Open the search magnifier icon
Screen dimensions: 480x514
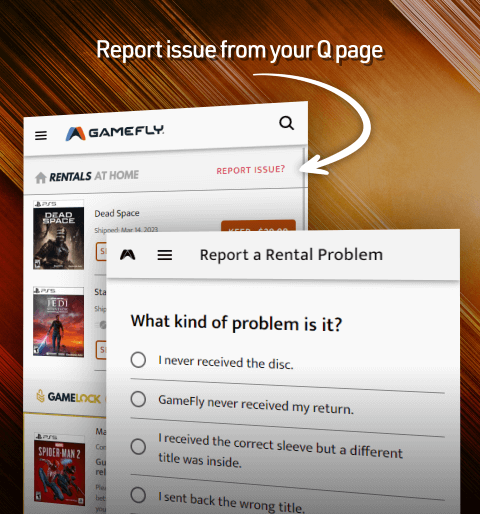point(286,123)
